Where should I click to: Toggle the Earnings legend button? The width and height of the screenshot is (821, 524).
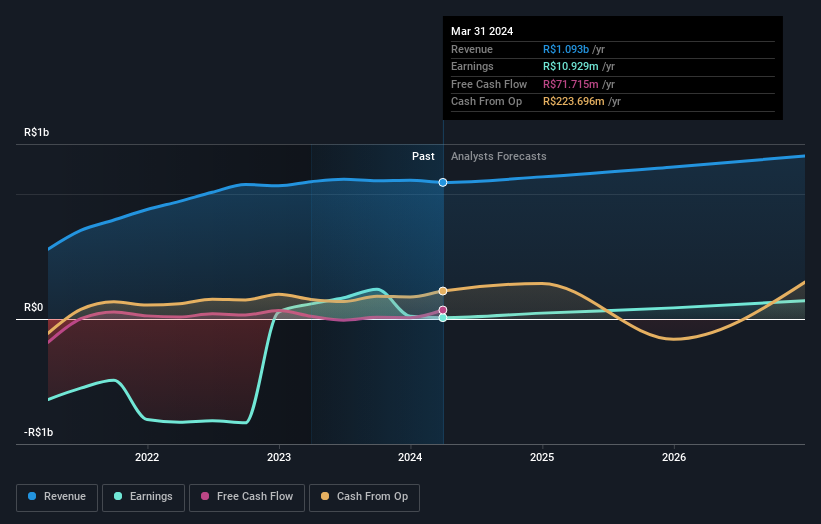tap(143, 497)
